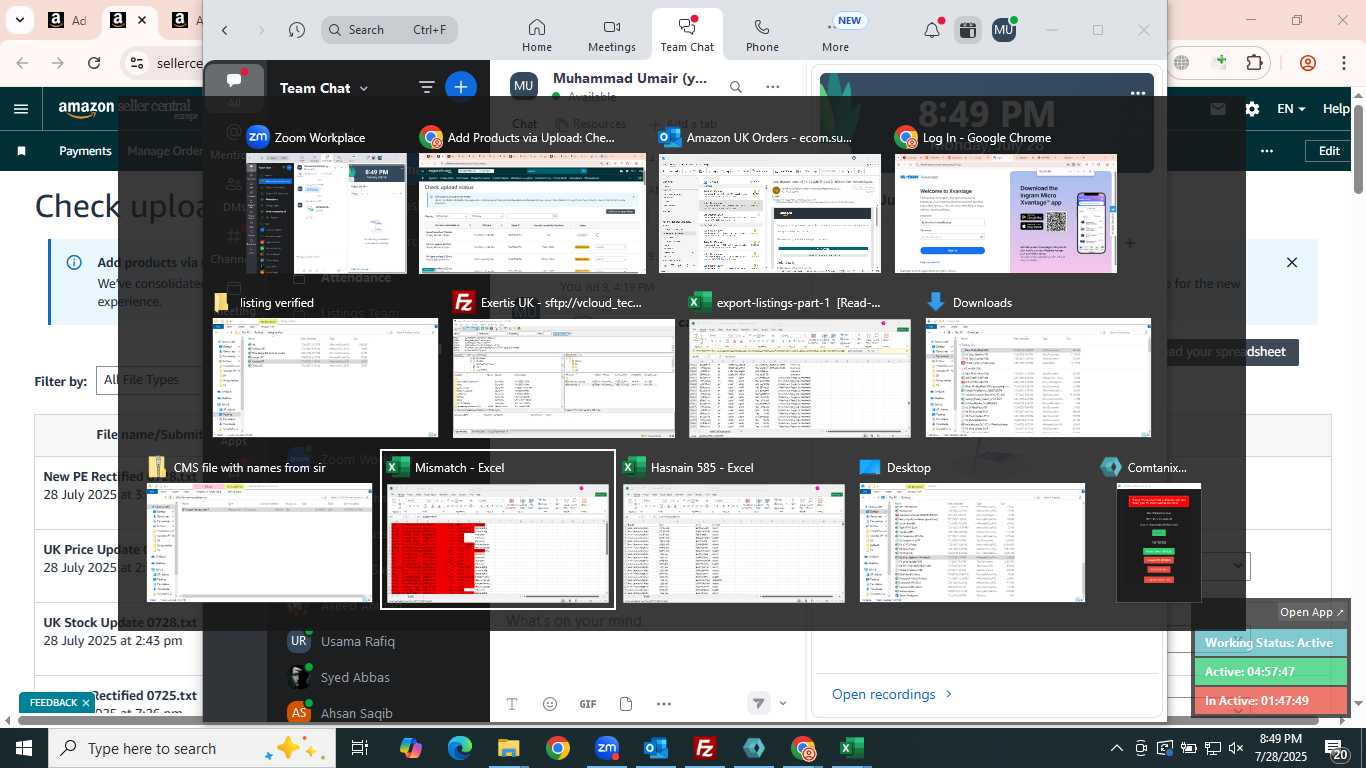Screen dimensions: 1366x768
Task: Click Zoom new chat plus button
Action: pos(460,87)
